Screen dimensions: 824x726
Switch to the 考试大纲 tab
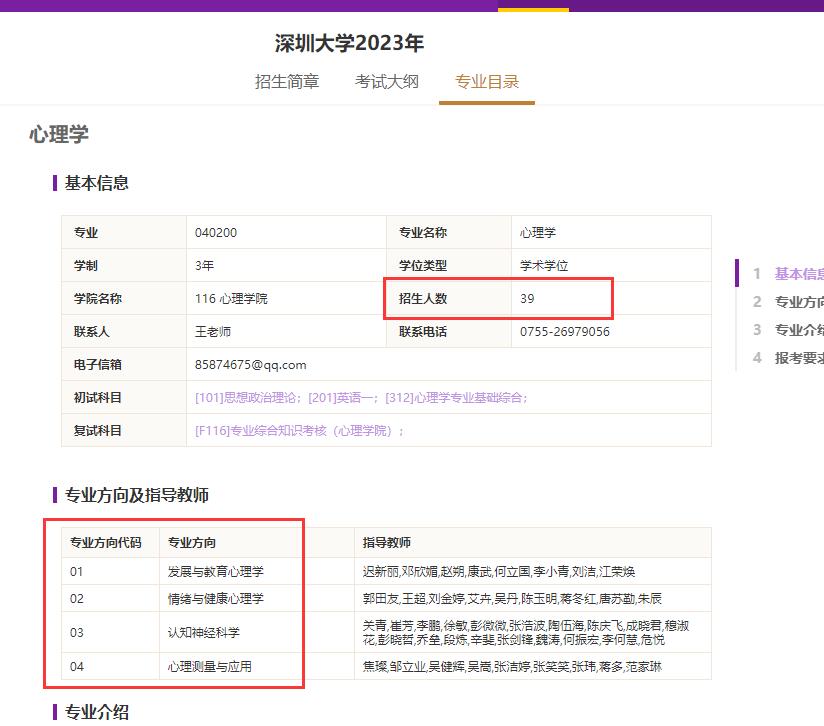(x=387, y=82)
